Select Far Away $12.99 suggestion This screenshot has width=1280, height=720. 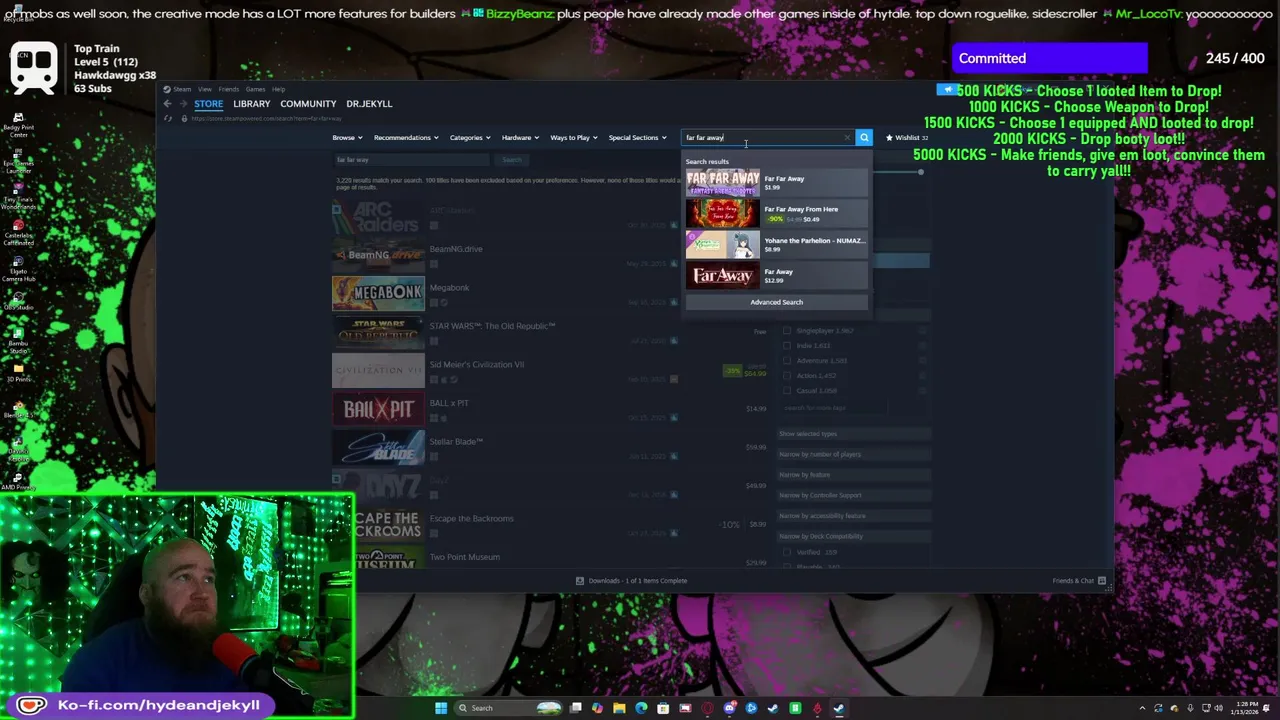(777, 276)
